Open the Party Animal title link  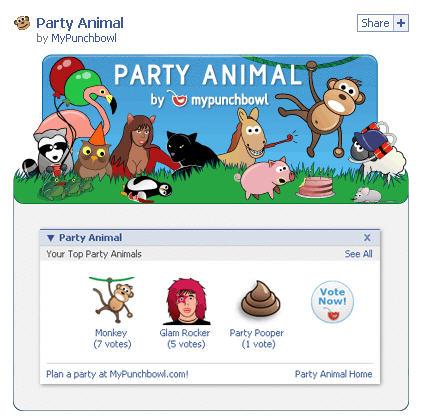[80, 23]
